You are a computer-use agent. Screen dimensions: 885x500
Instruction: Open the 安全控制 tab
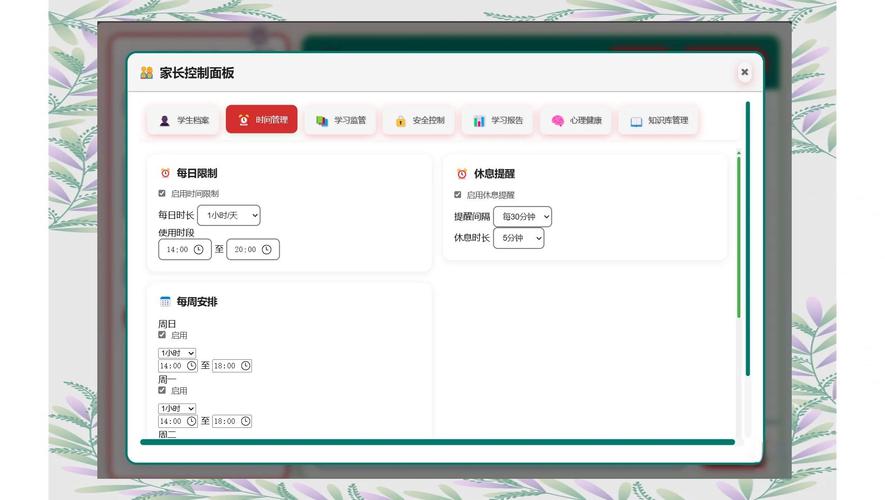pyautogui.click(x=419, y=120)
